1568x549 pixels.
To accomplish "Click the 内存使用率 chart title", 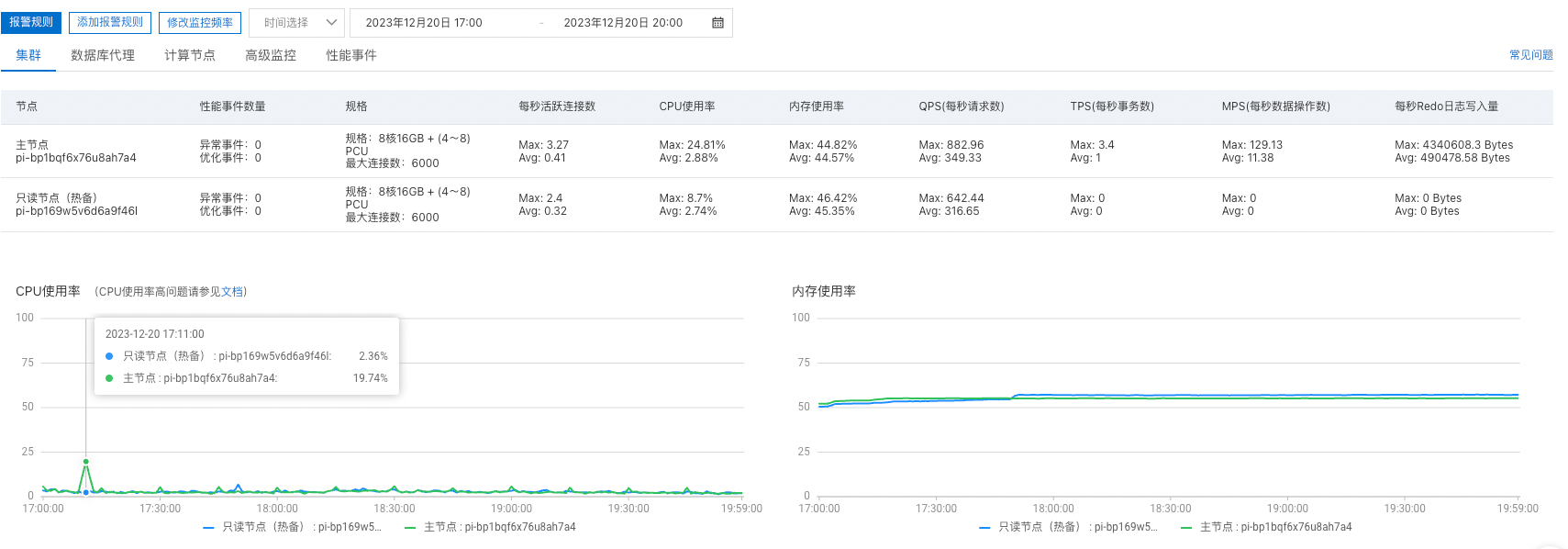I will coord(824,291).
